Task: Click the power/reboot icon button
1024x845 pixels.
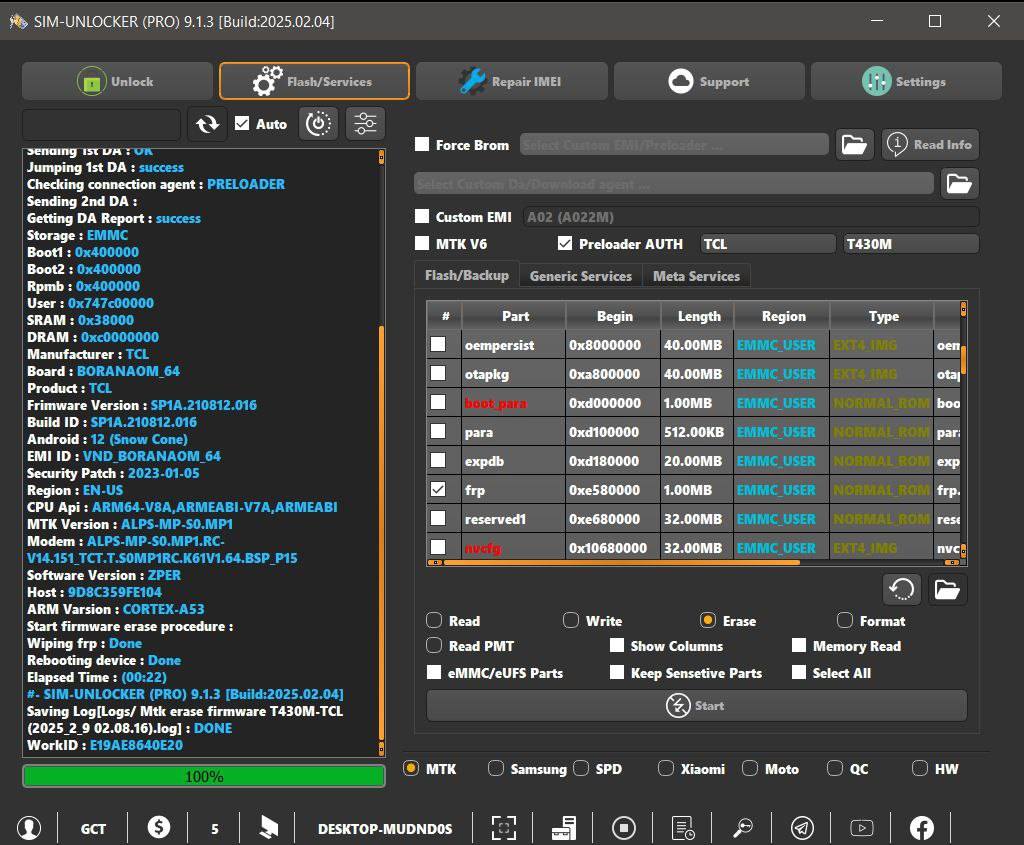Action: tap(318, 124)
